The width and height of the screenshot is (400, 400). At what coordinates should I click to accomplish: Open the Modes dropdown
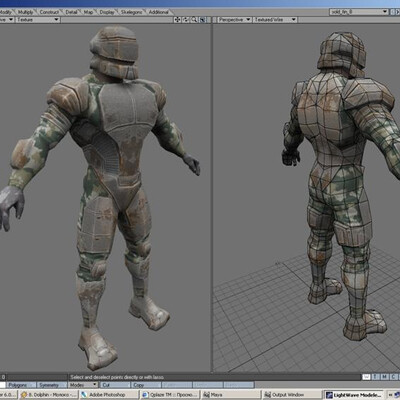coord(83,385)
